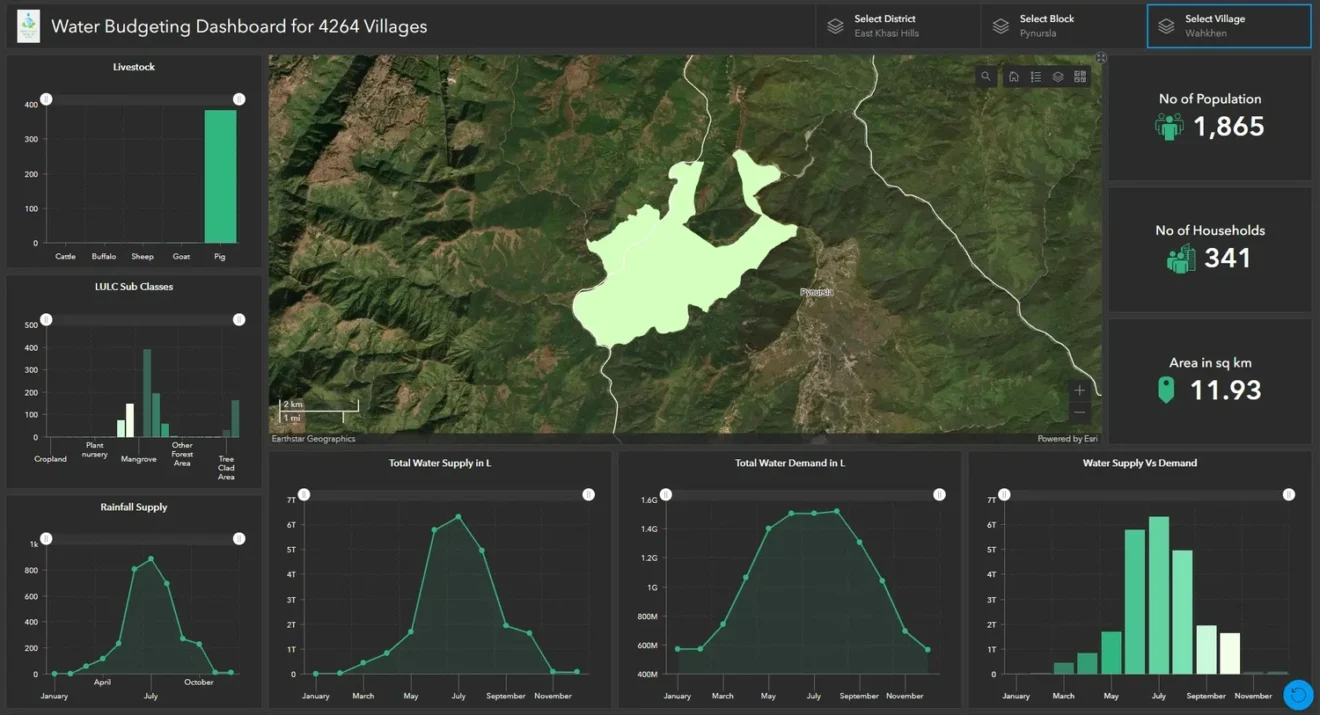Expand the map to full screen
Viewport: 1320px width, 715px height.
[x=1101, y=58]
